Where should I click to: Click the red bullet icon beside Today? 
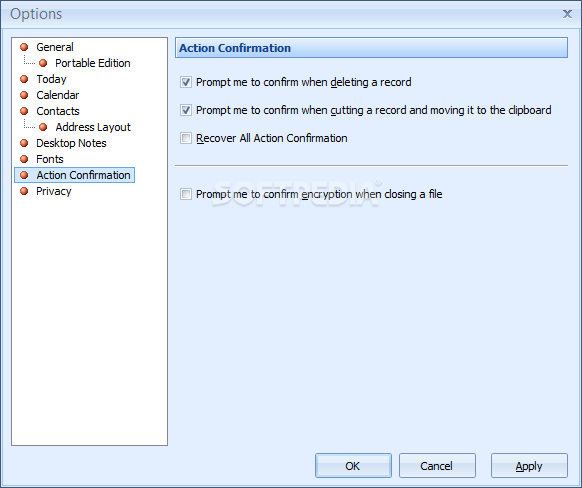coord(24,79)
